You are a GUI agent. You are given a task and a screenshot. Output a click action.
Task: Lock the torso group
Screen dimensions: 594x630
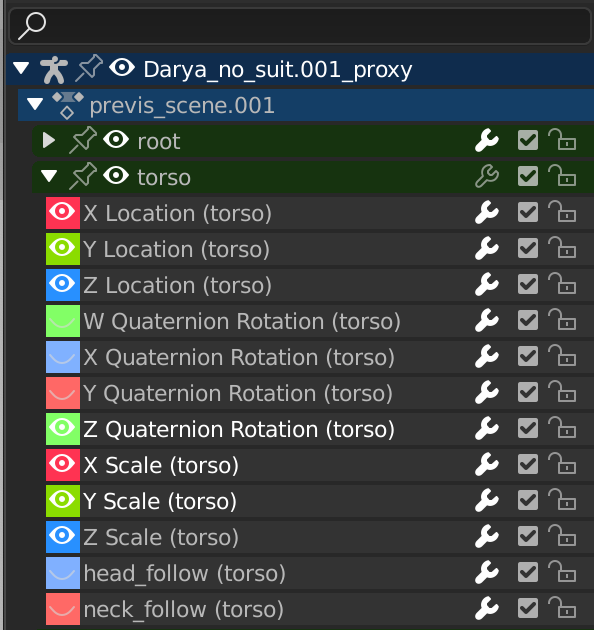562,175
